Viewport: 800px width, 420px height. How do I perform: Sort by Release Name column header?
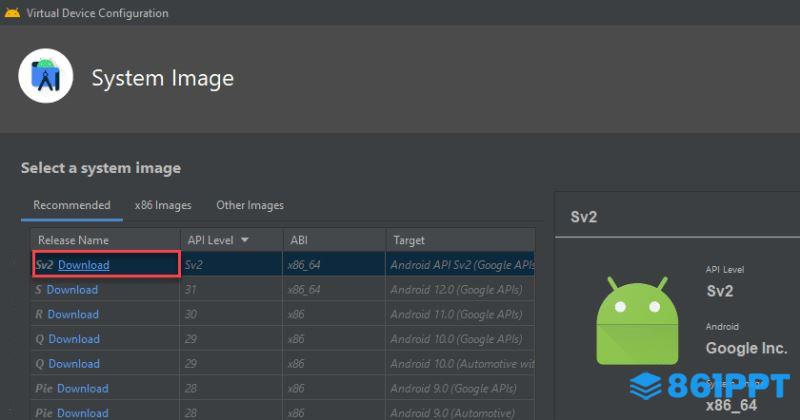[x=105, y=240]
